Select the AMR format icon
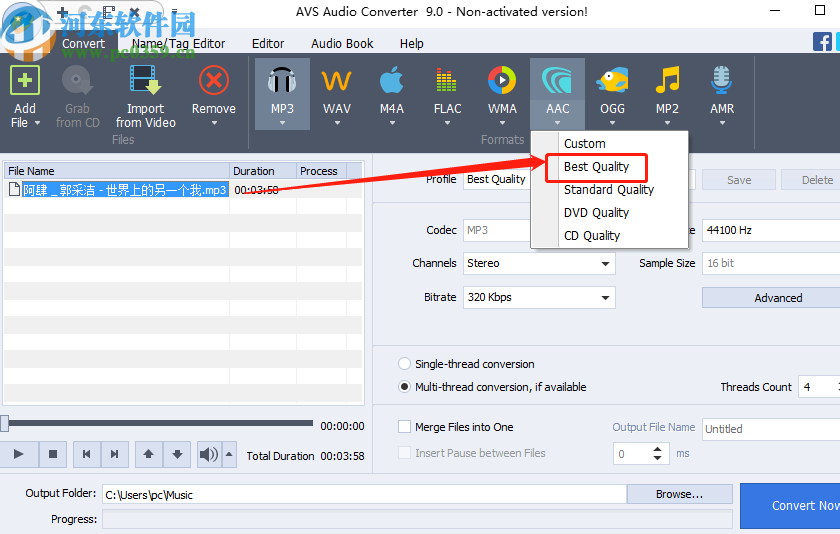The height and width of the screenshot is (534, 840). pos(722,81)
